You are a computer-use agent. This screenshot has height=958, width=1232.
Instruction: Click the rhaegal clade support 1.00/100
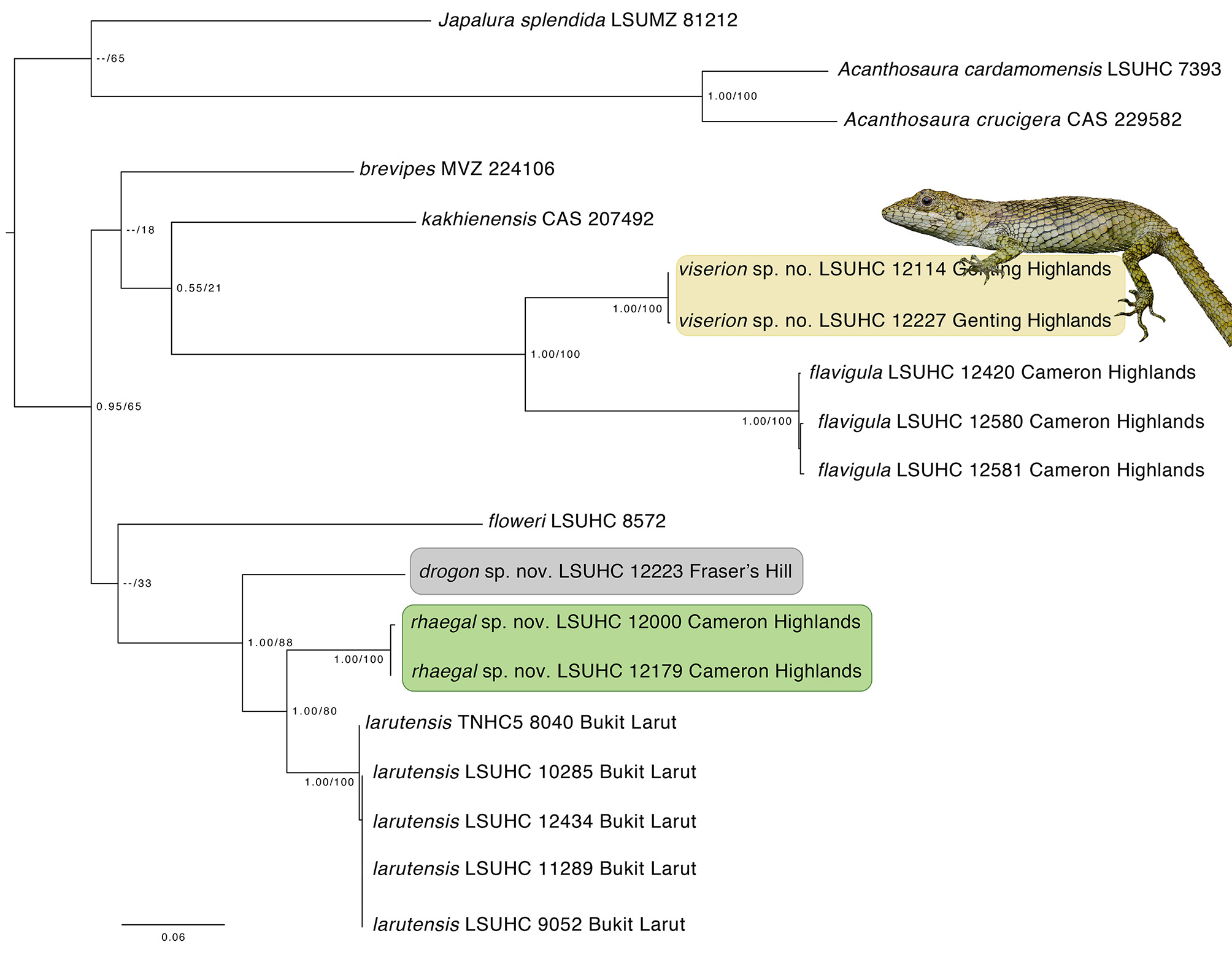(x=359, y=660)
